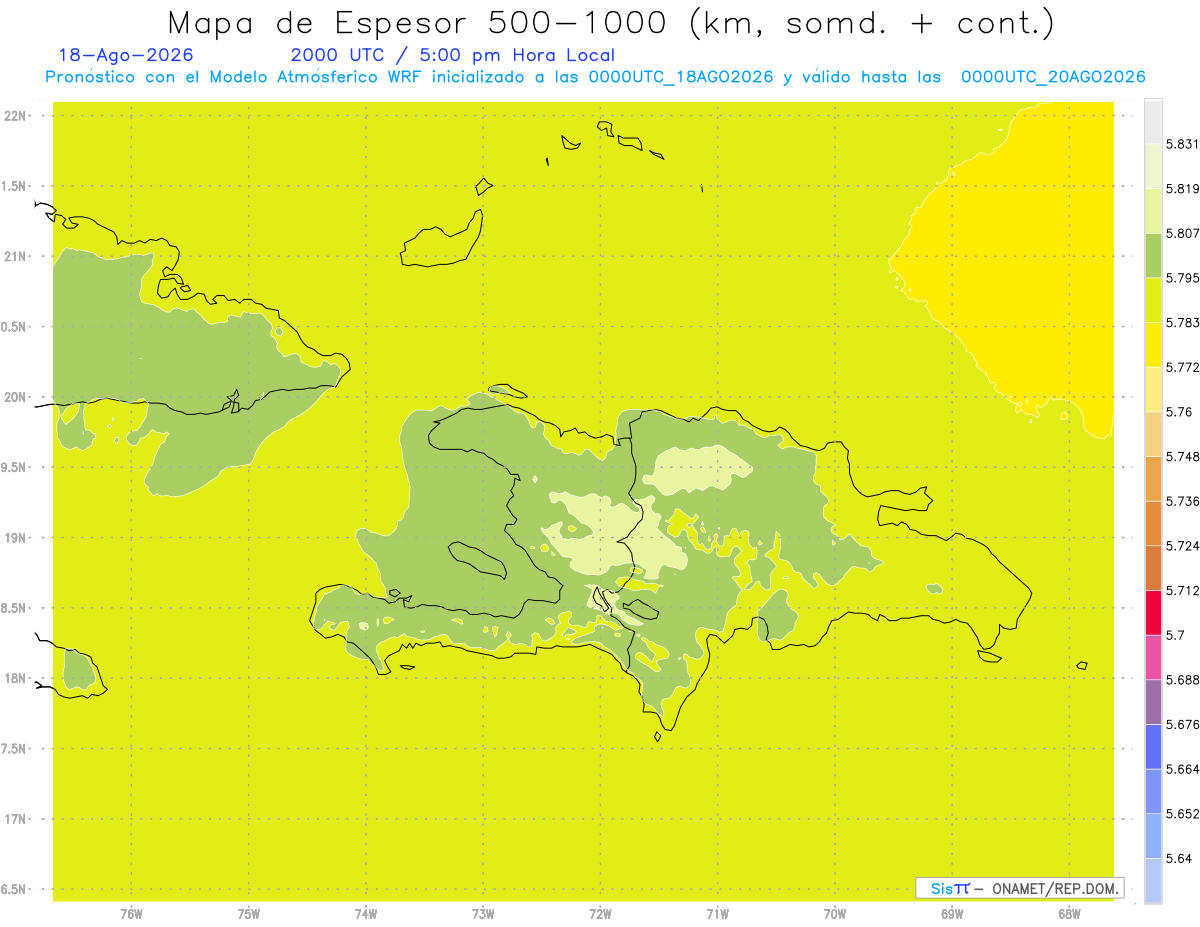1200x927 pixels.
Task: Click the 5.64 colorbar value
Action: (x=1179, y=858)
